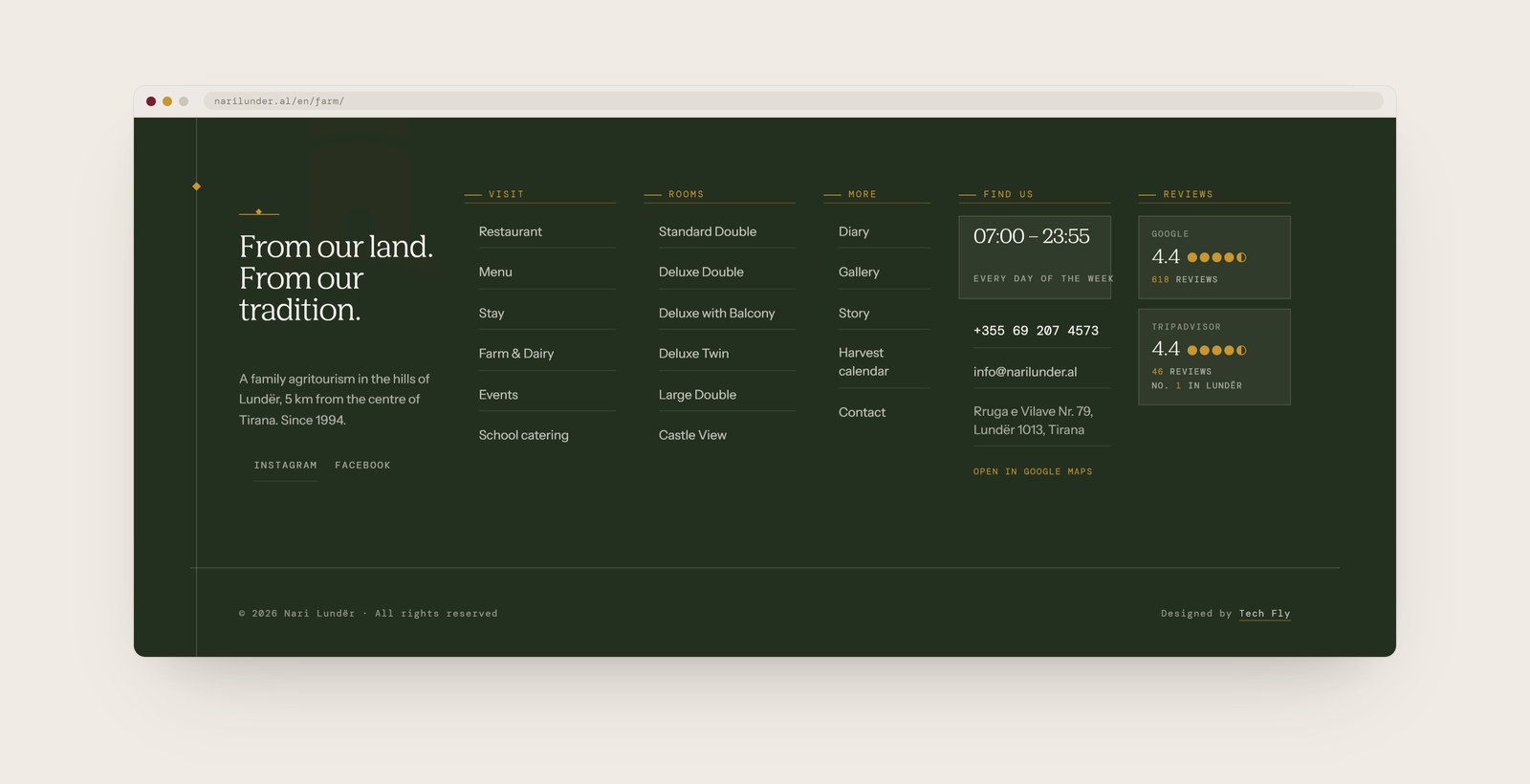Open Deluxe with Balcony room link
Image resolution: width=1530 pixels, height=784 pixels.
click(716, 313)
